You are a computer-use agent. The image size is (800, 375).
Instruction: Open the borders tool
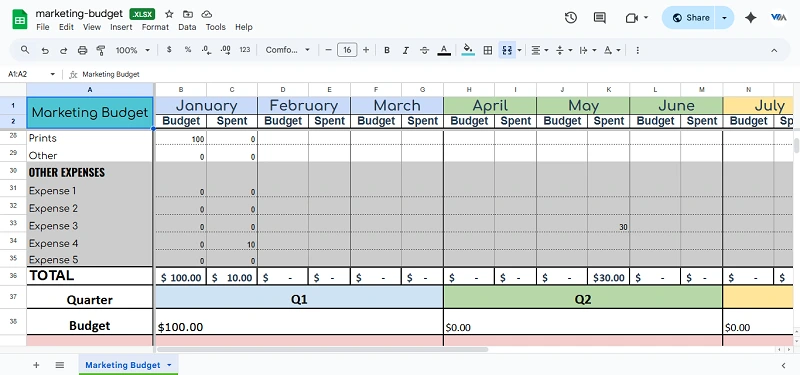[x=488, y=50]
